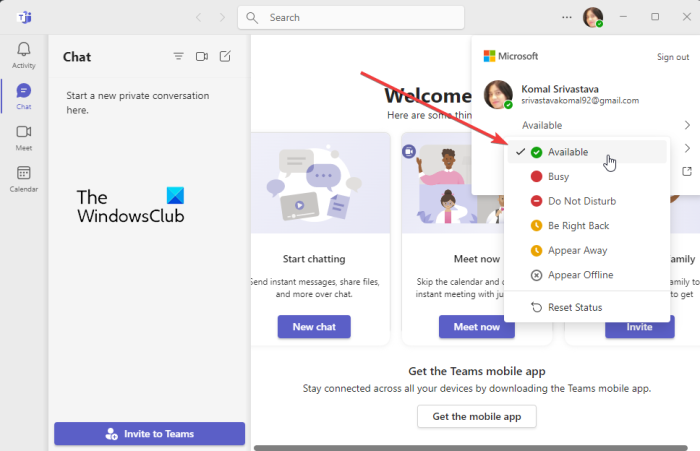This screenshot has height=451, width=700.
Task: Click the search magnifier icon
Action: point(252,17)
